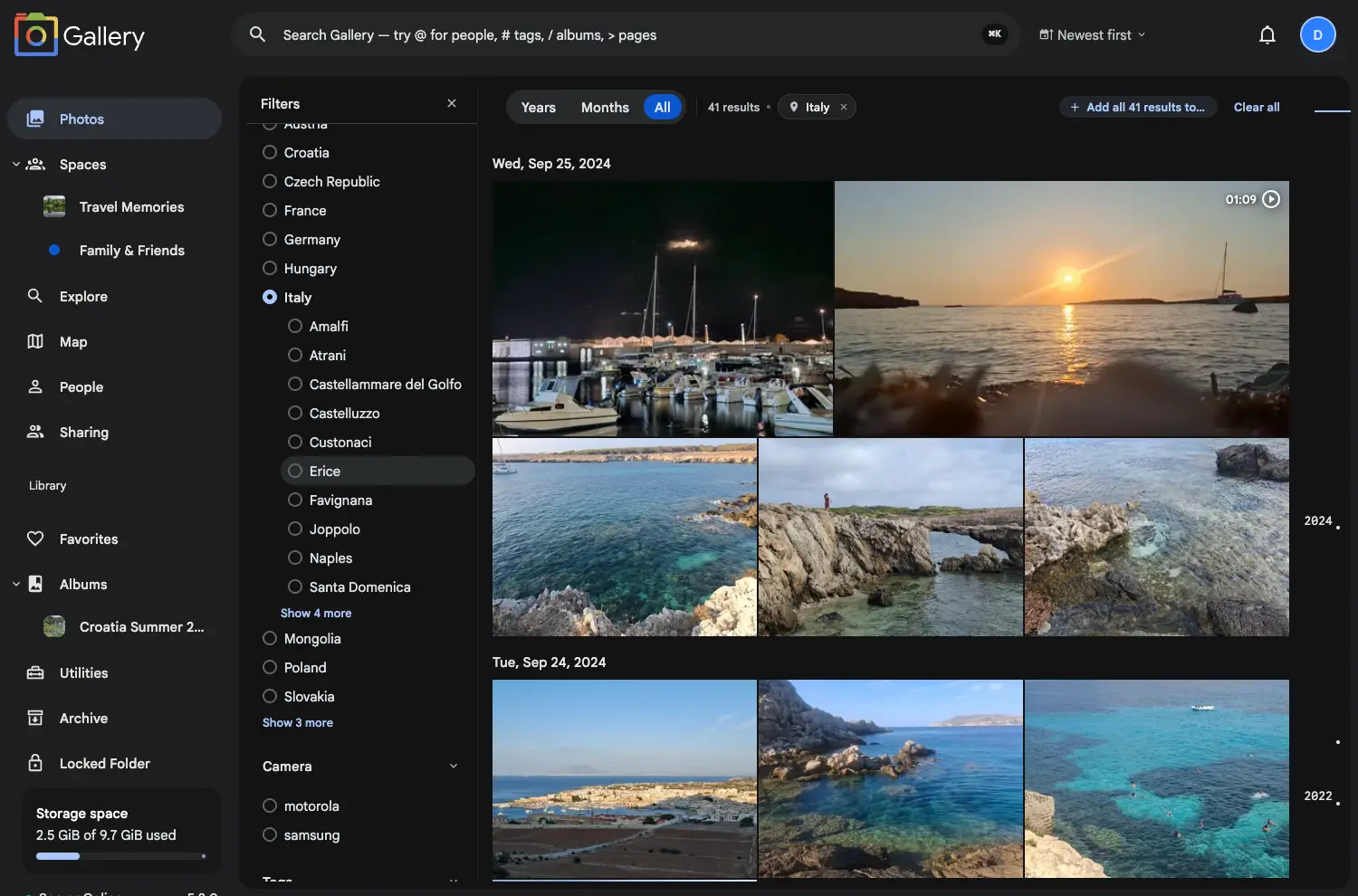
Task: Switch to Months view
Action: 605,107
